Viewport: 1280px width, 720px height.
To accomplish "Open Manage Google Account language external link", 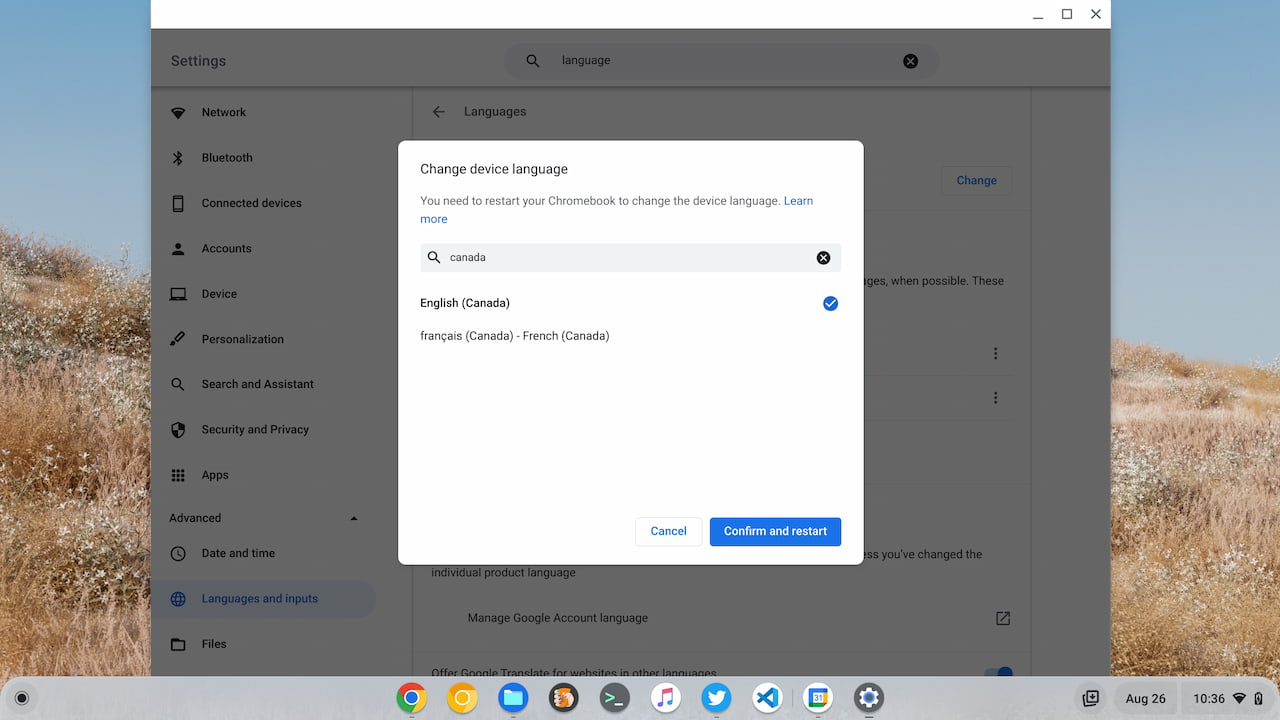I will tap(1002, 618).
